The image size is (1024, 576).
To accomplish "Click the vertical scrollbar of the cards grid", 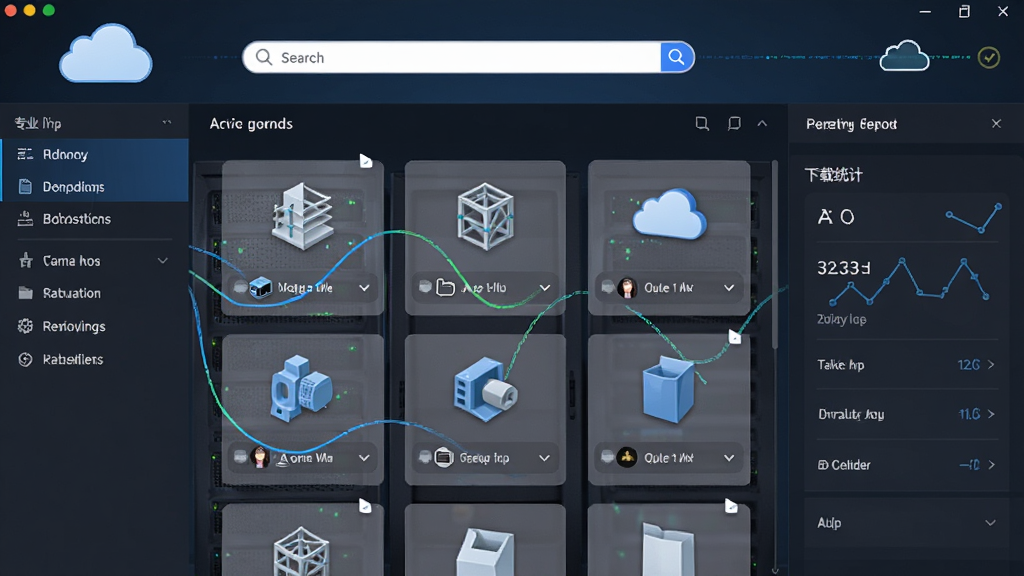I will pyautogui.click(x=775, y=255).
